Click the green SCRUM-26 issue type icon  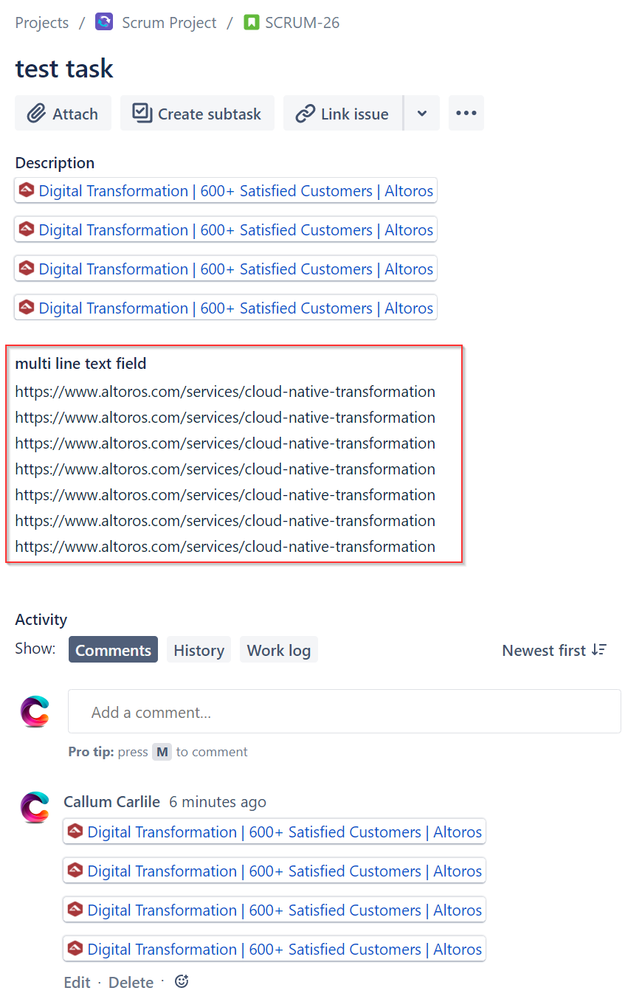[250, 21]
